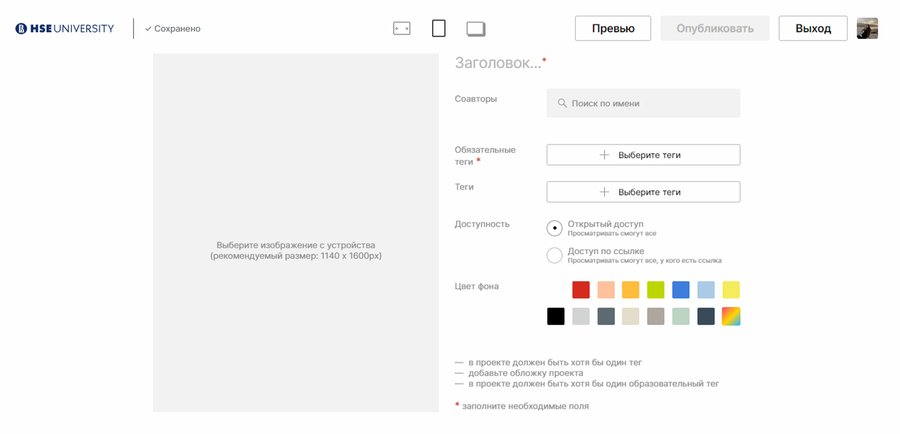The image size is (900, 434).
Task: Pick the rainbow gradient color swatch
Action: [x=731, y=316]
